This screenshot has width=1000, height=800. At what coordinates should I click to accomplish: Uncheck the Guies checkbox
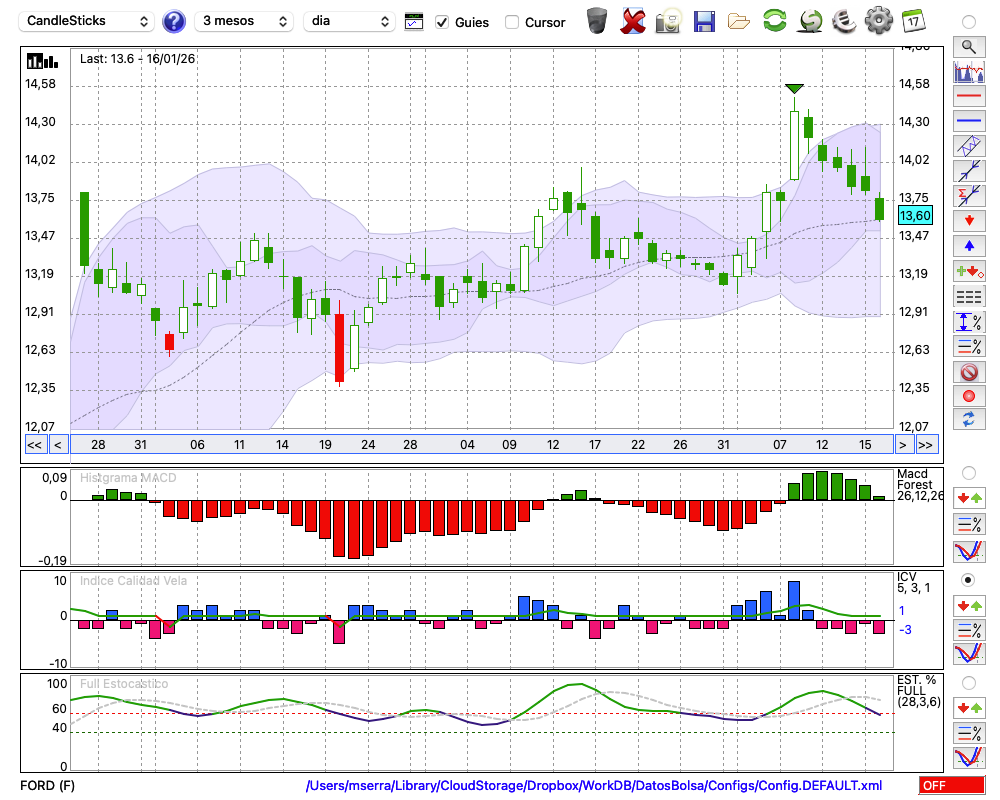pos(443,22)
